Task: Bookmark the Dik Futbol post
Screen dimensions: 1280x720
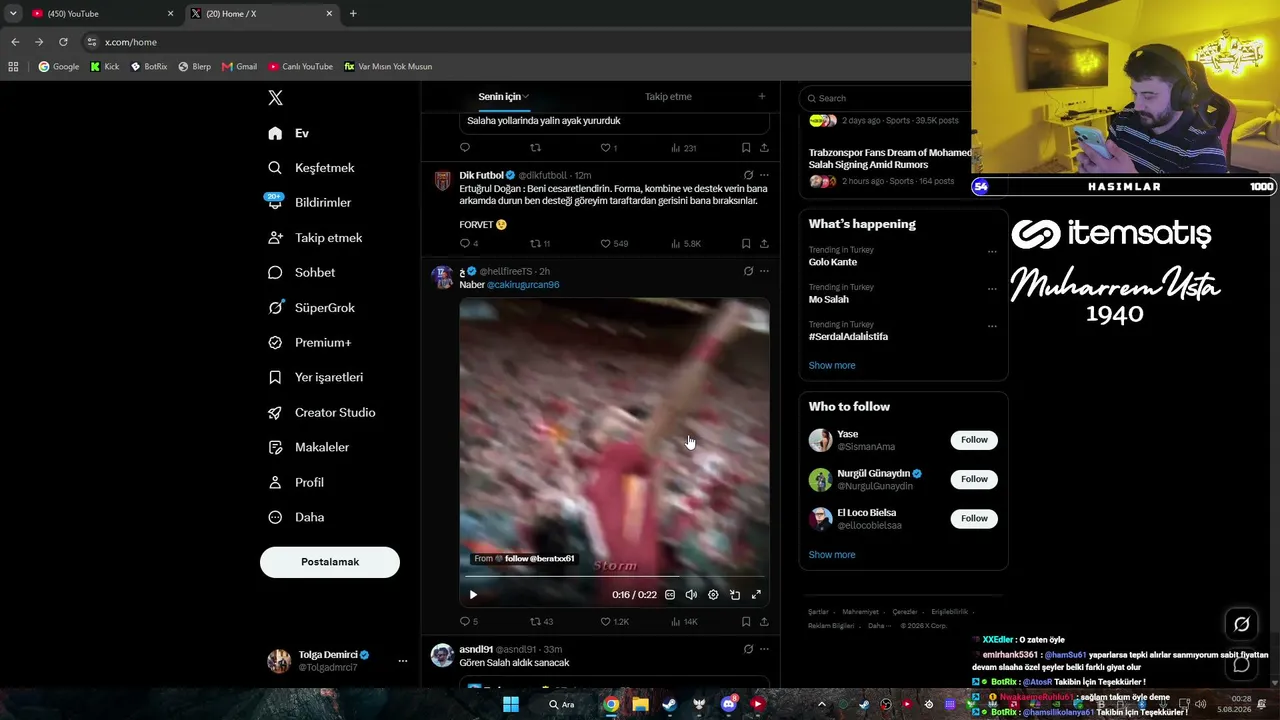Action: [x=746, y=244]
